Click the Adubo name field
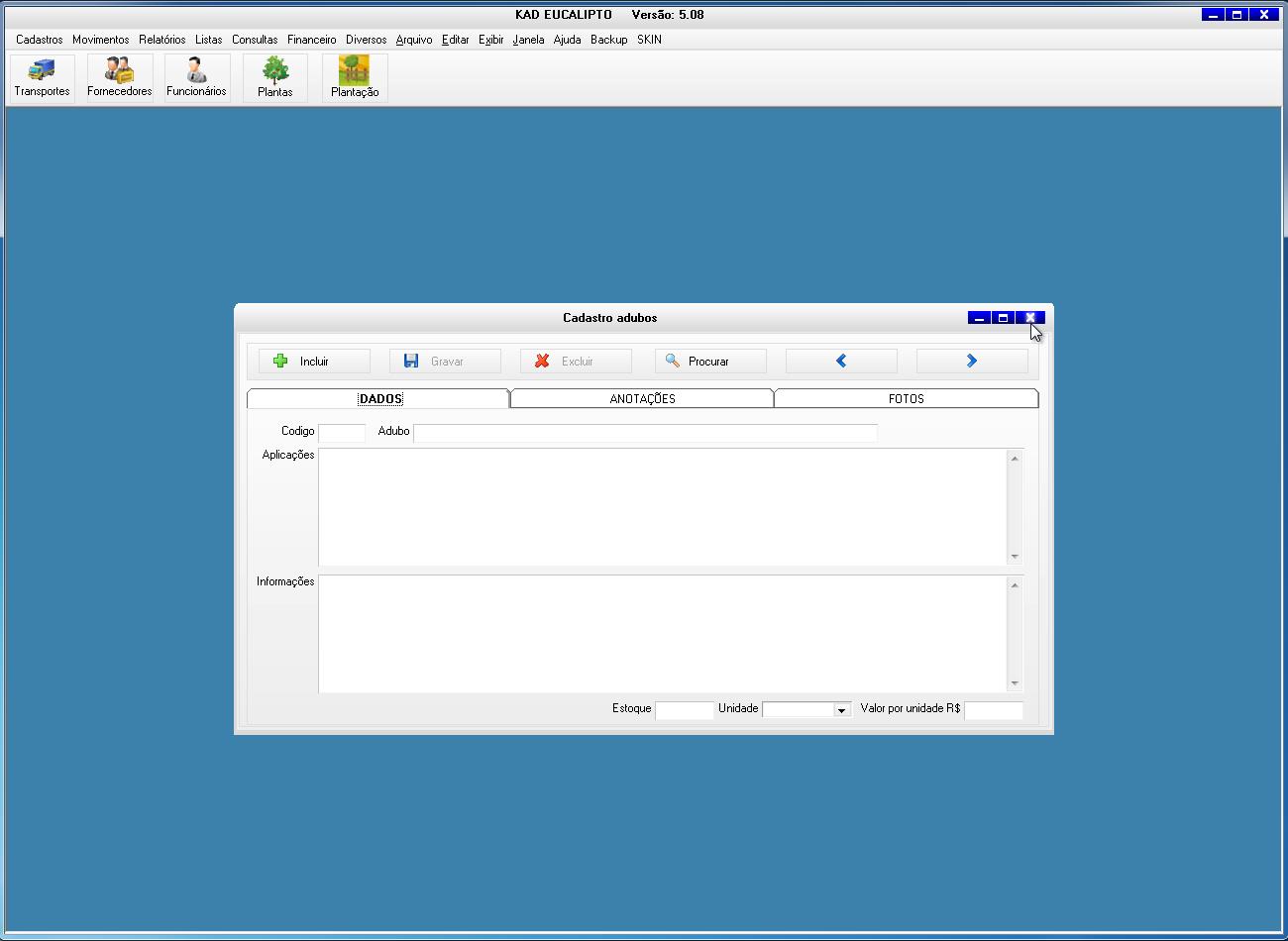The width and height of the screenshot is (1288, 941). click(645, 432)
